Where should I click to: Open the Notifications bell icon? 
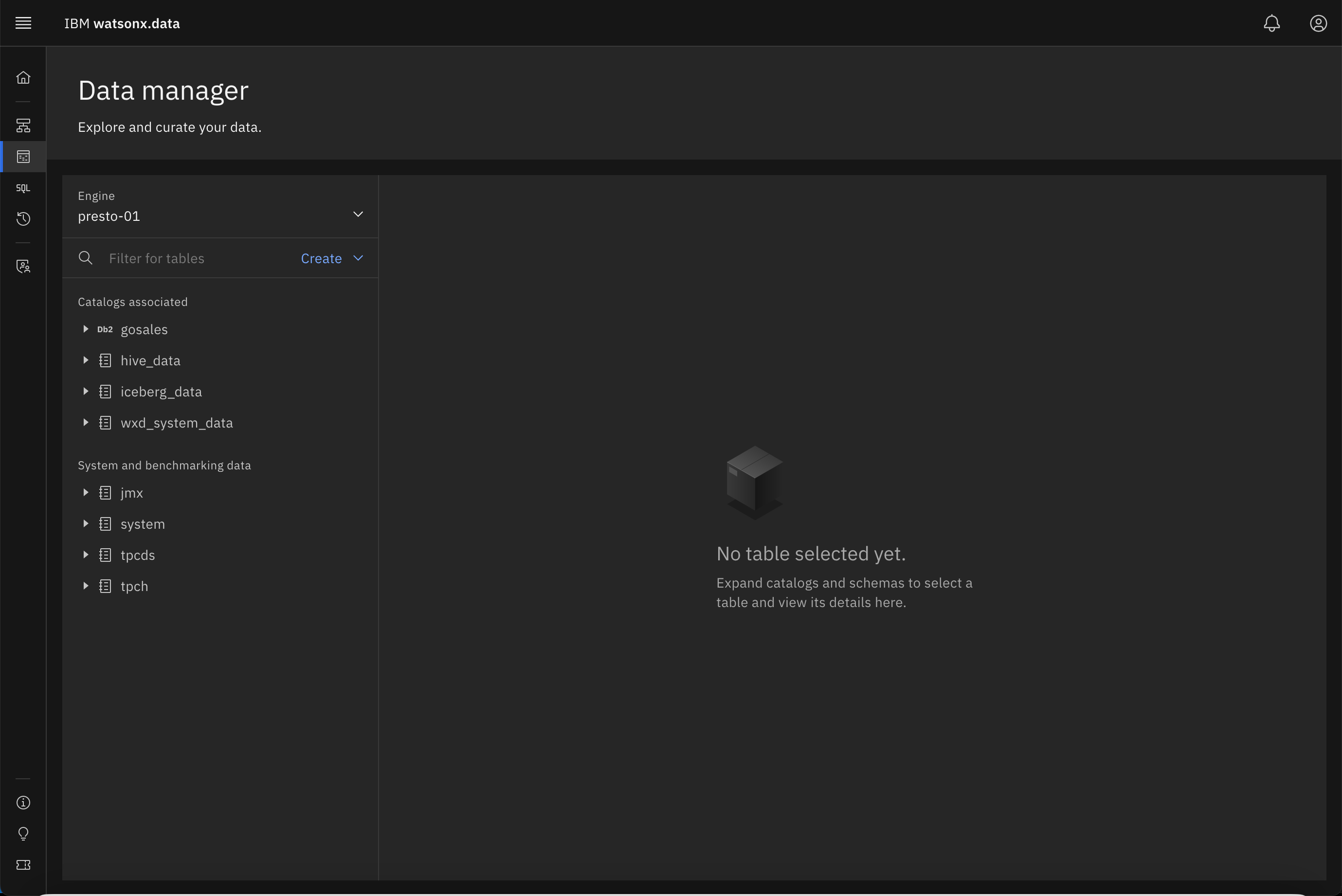[x=1272, y=23]
